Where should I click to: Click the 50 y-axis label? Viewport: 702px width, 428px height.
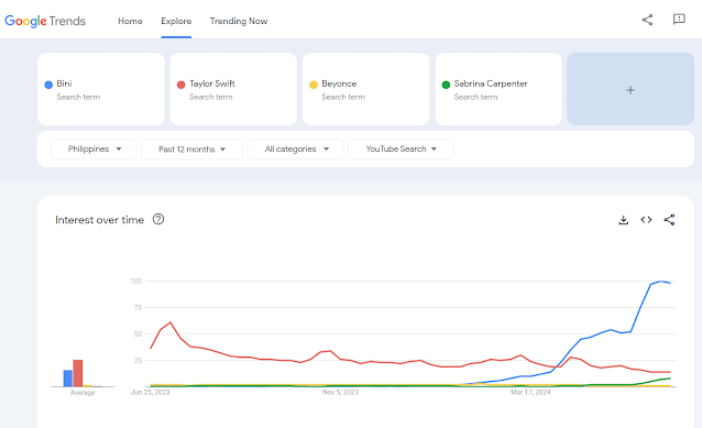coord(137,334)
